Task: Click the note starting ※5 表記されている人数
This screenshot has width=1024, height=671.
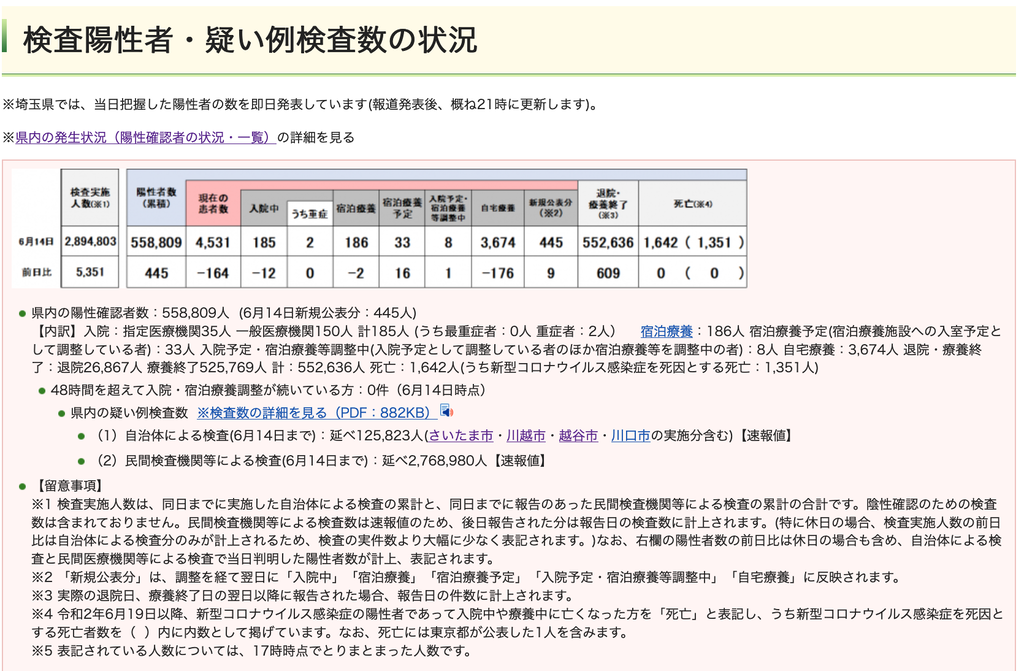Action: (x=251, y=651)
